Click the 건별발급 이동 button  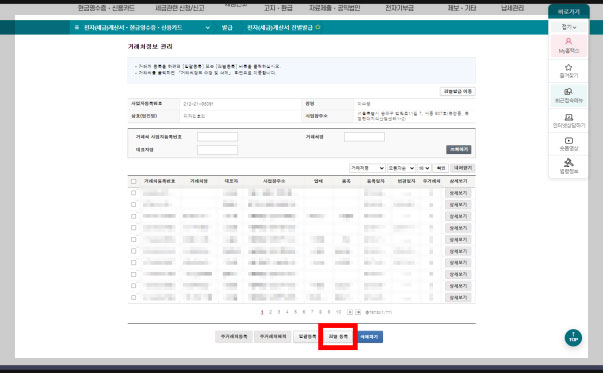click(458, 92)
